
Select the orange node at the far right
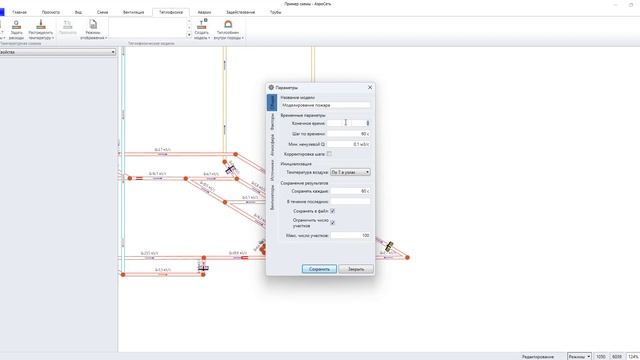point(407,258)
